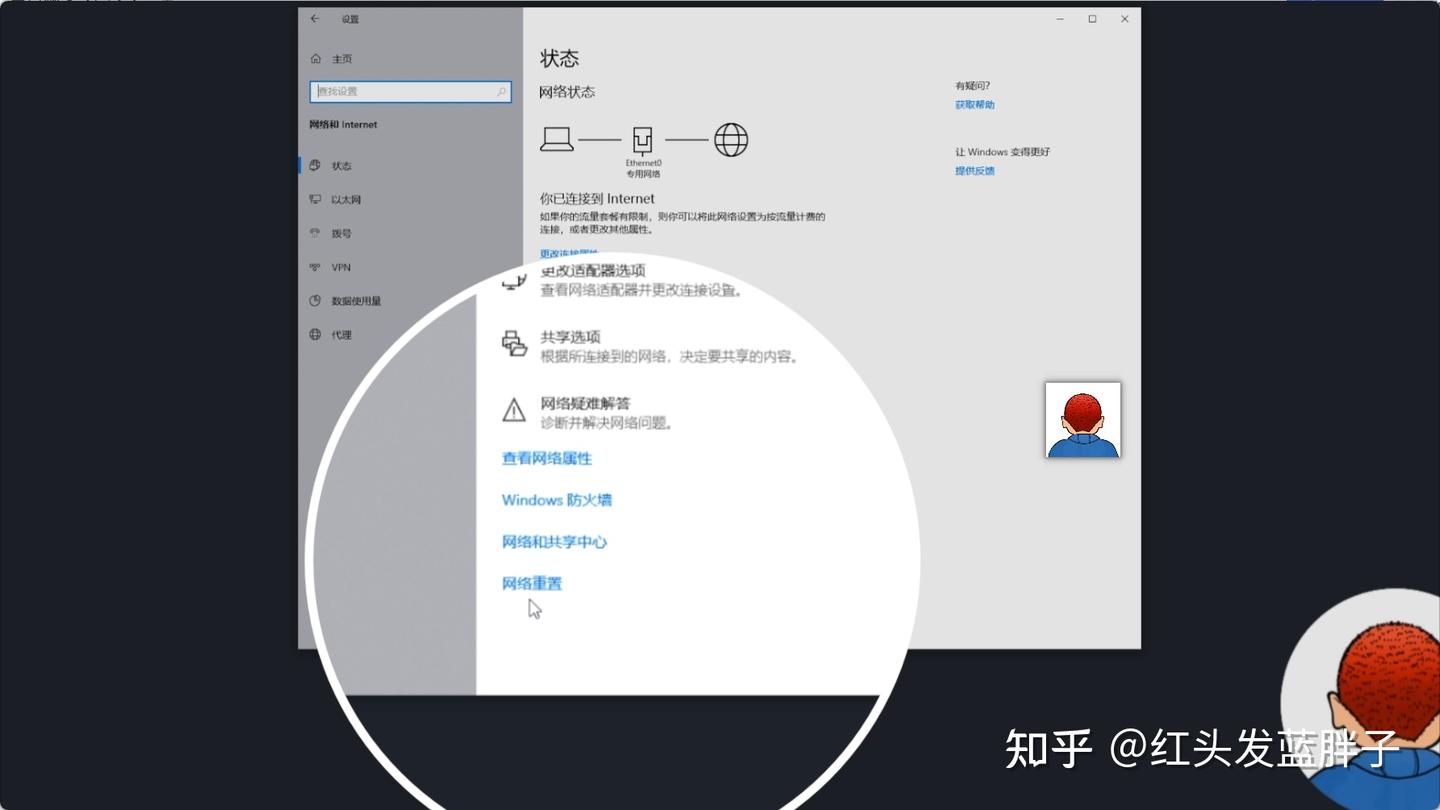This screenshot has height=810, width=1440.
Task: Click the 有疑问? text
Action: (x=973, y=86)
